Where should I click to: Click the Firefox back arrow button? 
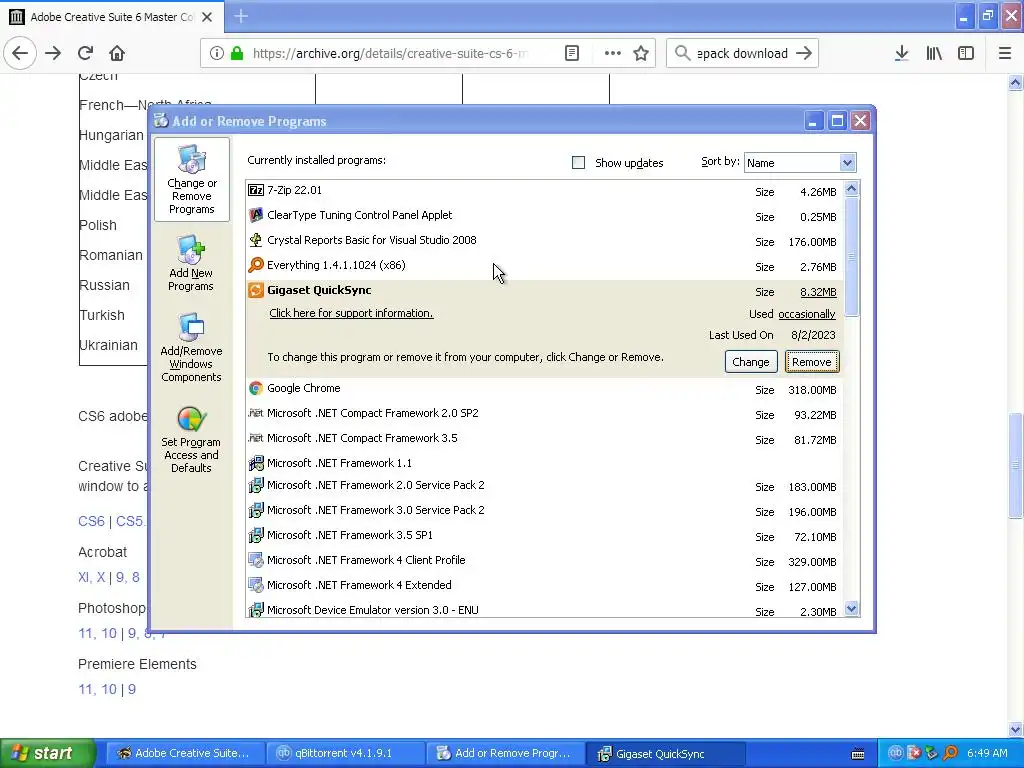point(20,53)
